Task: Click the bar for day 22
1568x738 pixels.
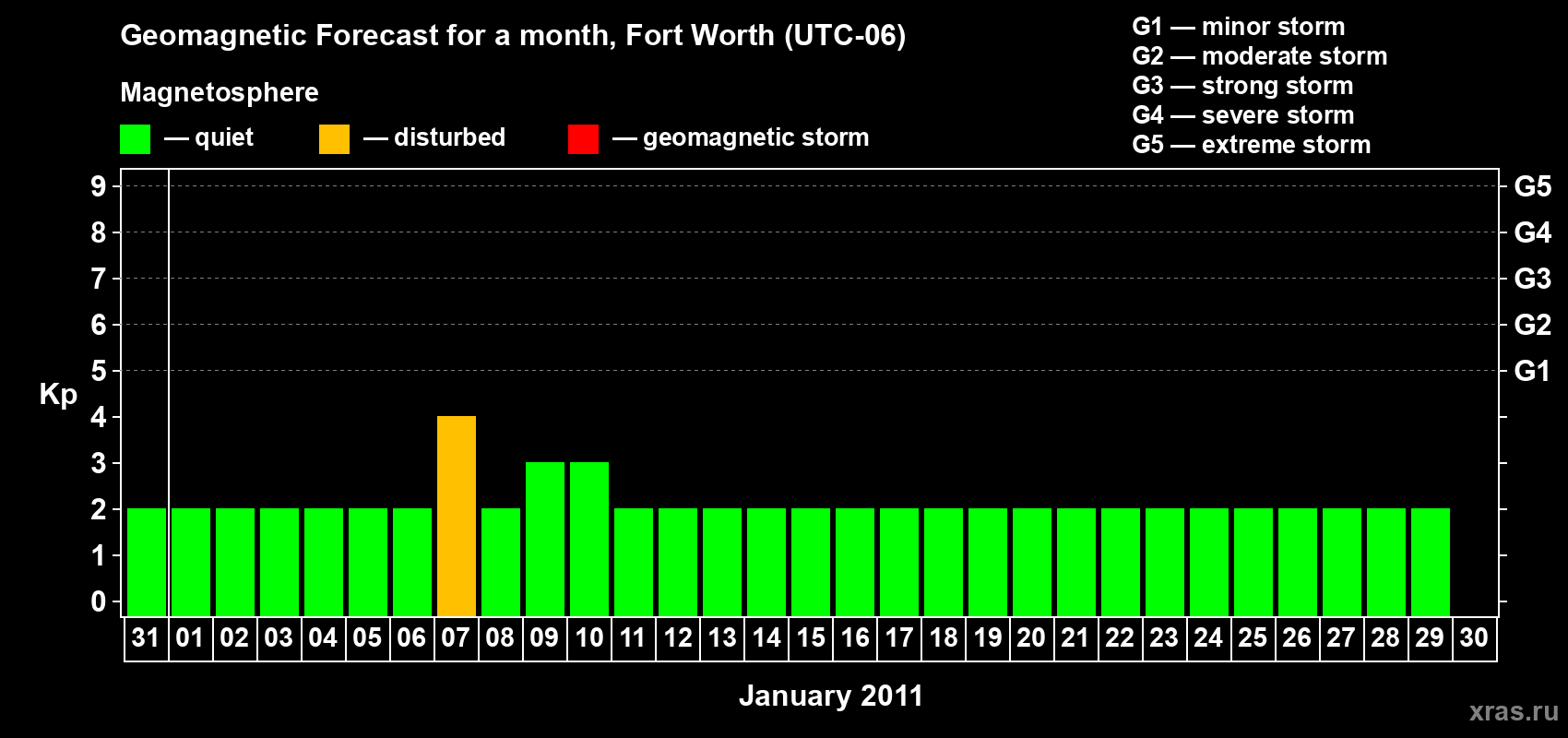Action: pyautogui.click(x=1121, y=562)
